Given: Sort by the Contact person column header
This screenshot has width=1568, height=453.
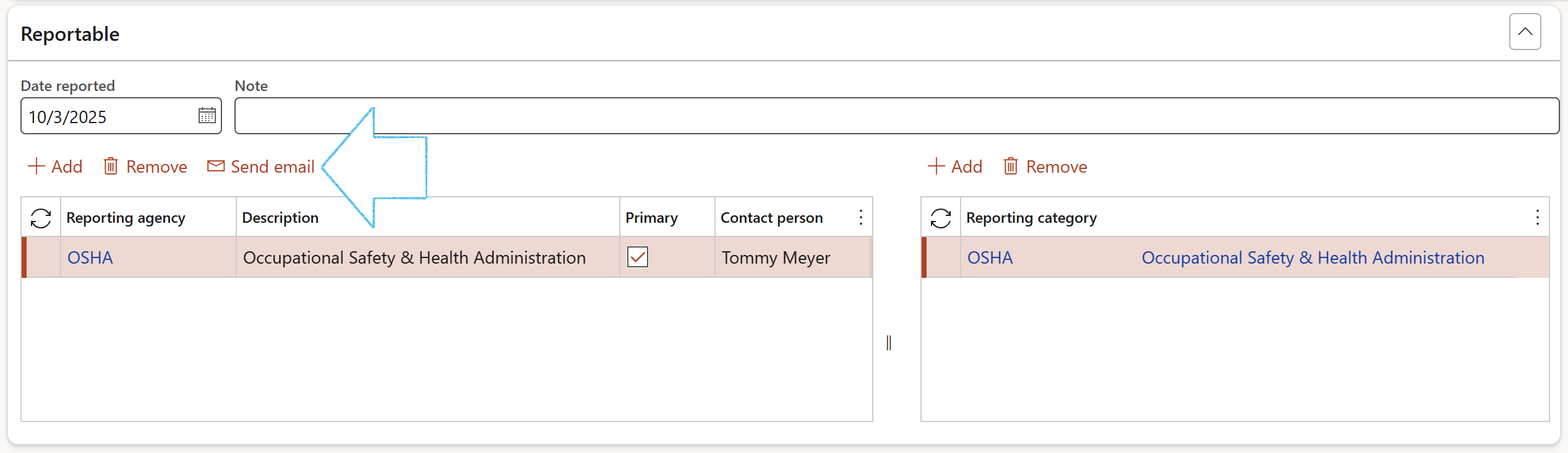Looking at the screenshot, I should pyautogui.click(x=771, y=218).
